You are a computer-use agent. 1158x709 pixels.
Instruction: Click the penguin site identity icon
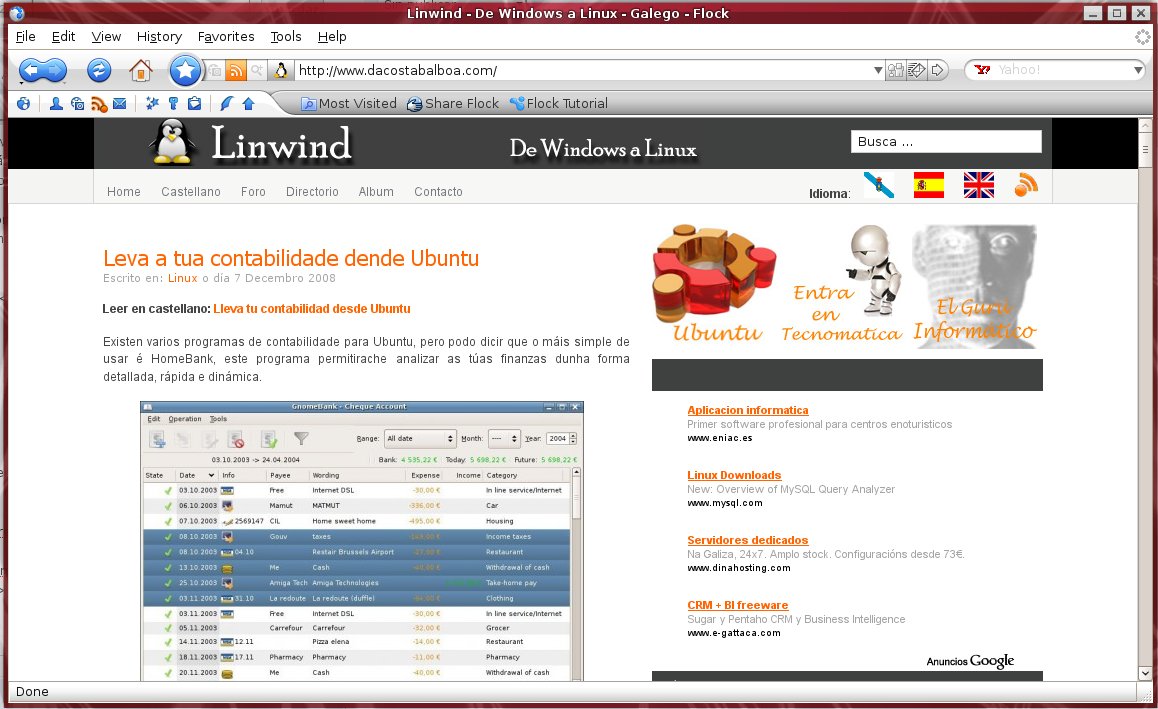pos(281,71)
